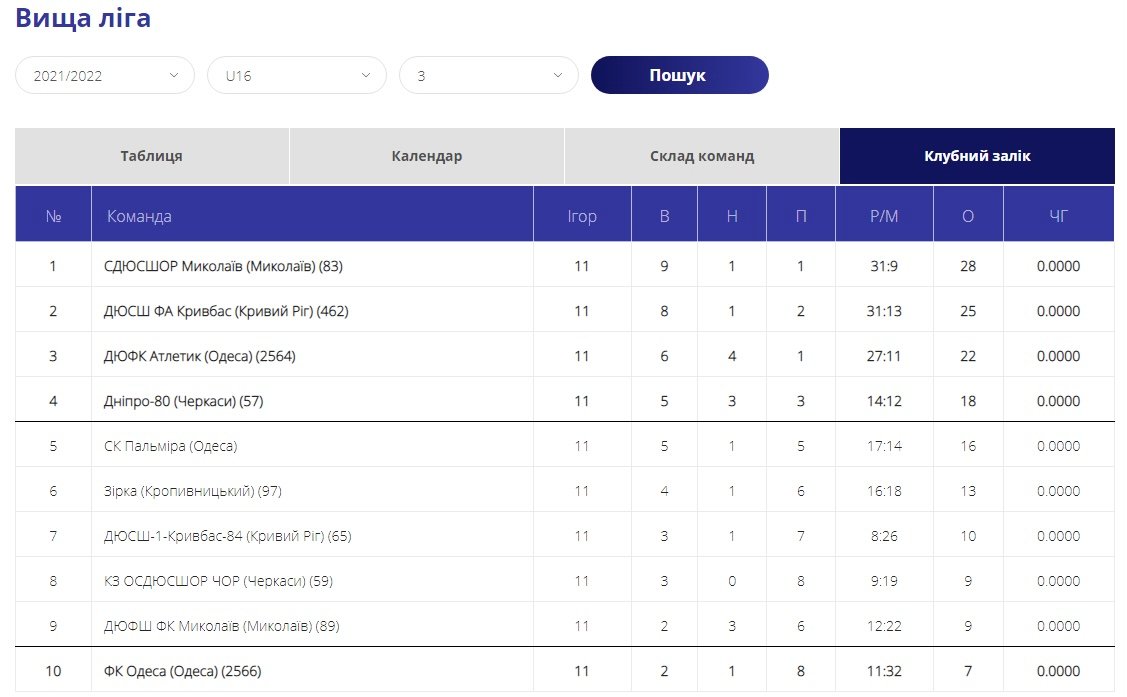Viewport: 1127px width, 697px height.
Task: Click points value 22 for Атлетик
Action: point(968,356)
